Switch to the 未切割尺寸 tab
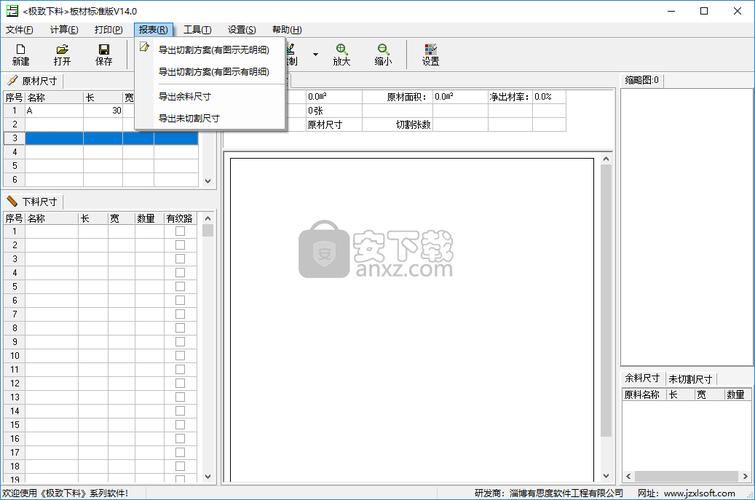This screenshot has width=755, height=500. (x=690, y=379)
